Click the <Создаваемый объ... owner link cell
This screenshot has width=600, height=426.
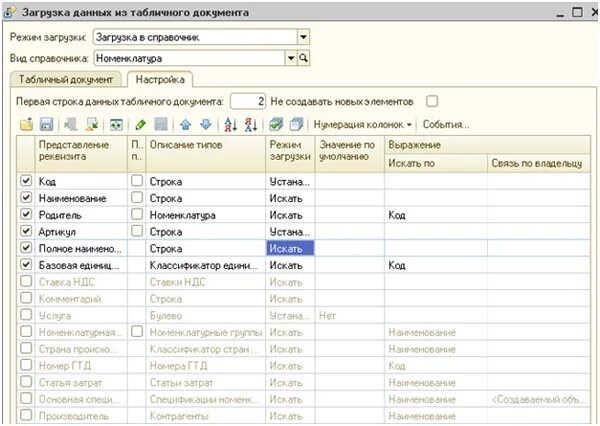coord(539,399)
